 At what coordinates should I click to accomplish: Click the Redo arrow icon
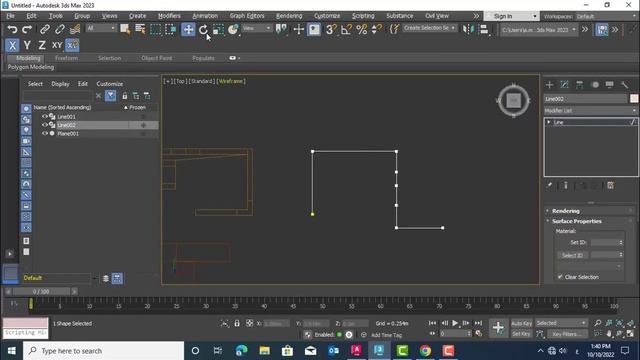(x=27, y=29)
